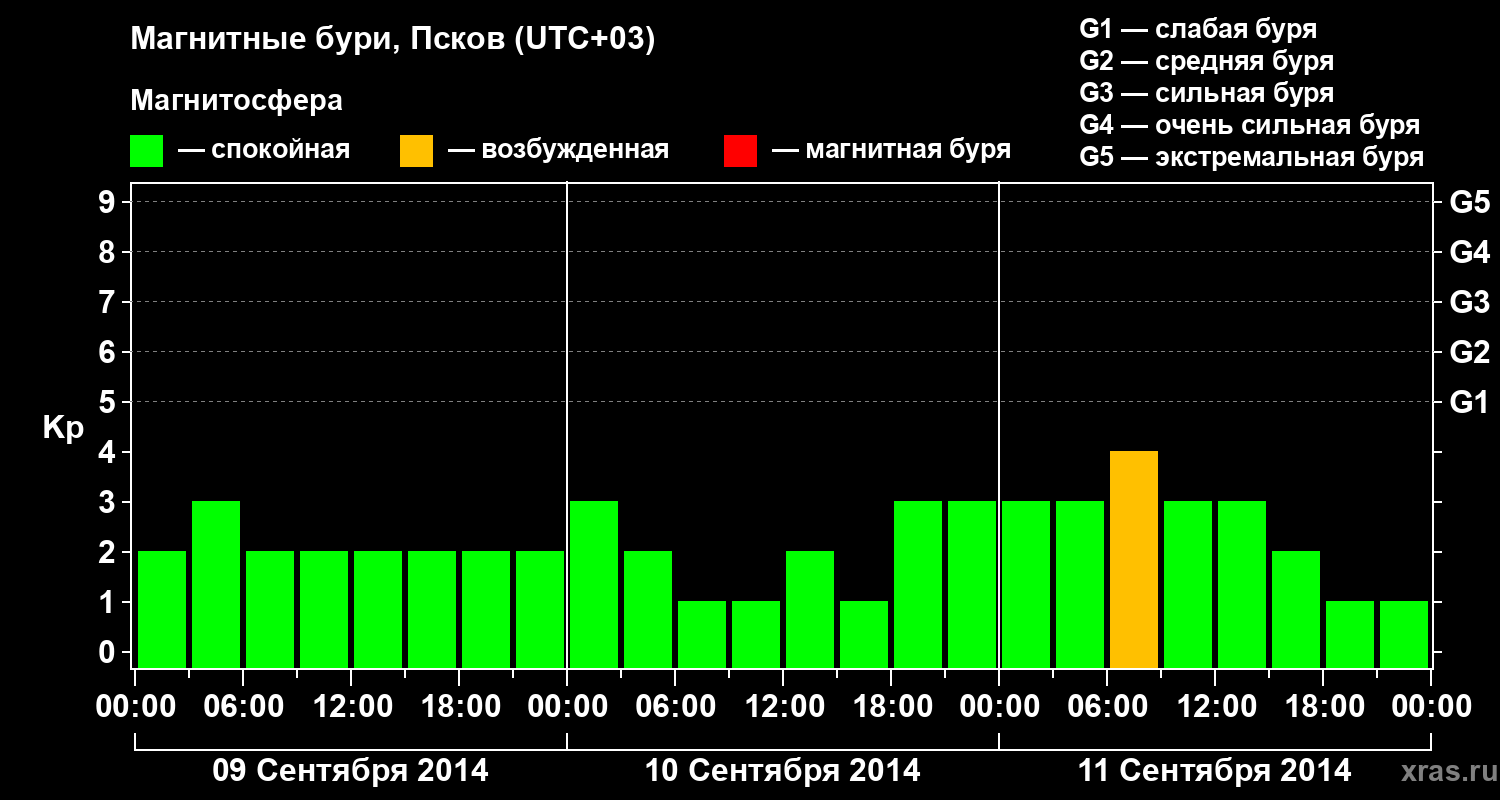The image size is (1500, 800).
Task: Click the legend label '— спокойная'
Action: coord(264,151)
